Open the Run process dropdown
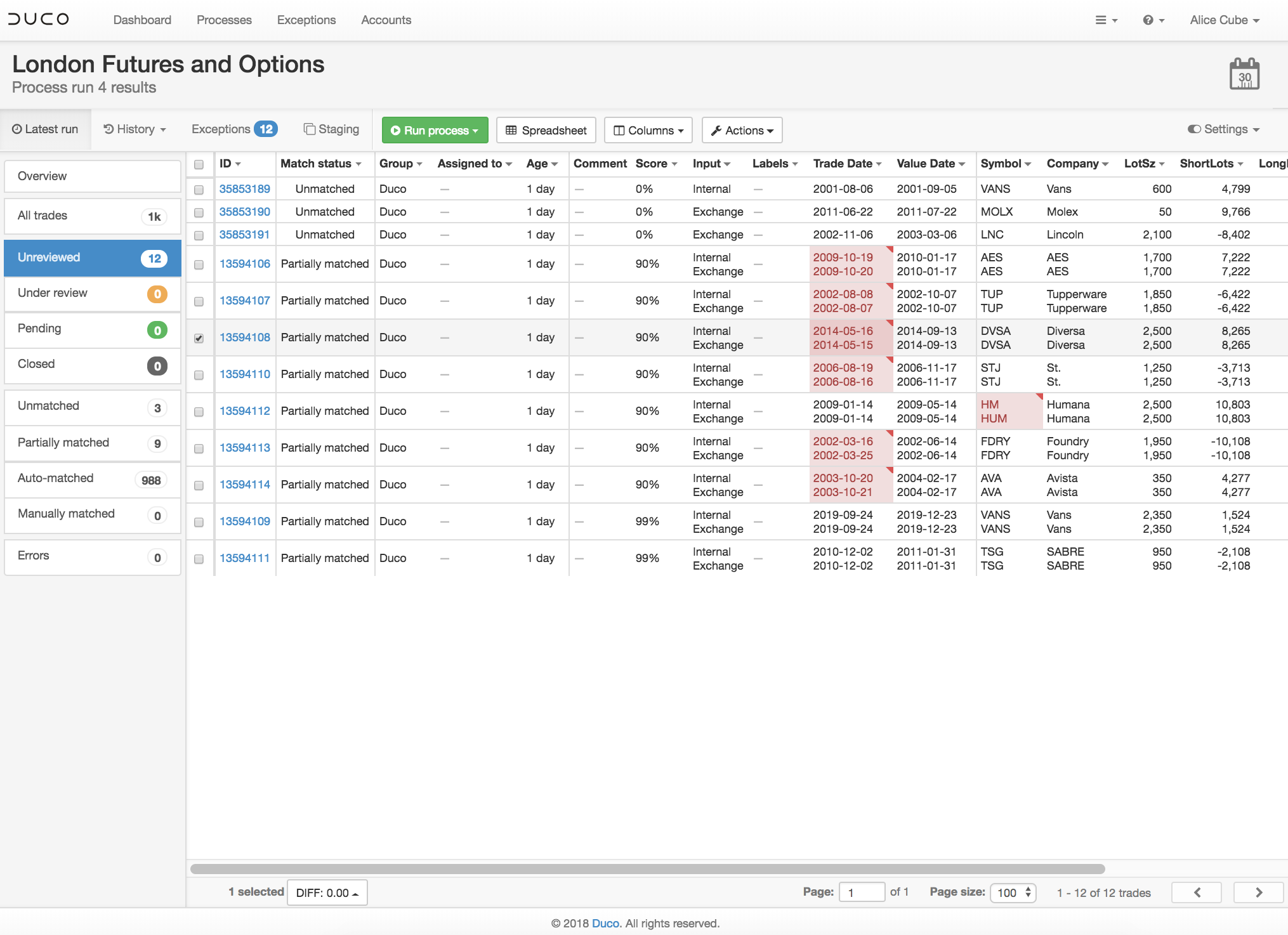1288x935 pixels. pyautogui.click(x=435, y=130)
